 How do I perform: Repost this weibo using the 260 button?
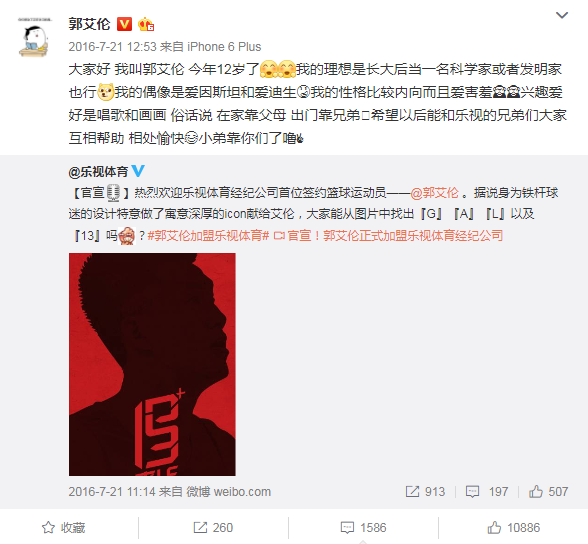[x=213, y=528]
